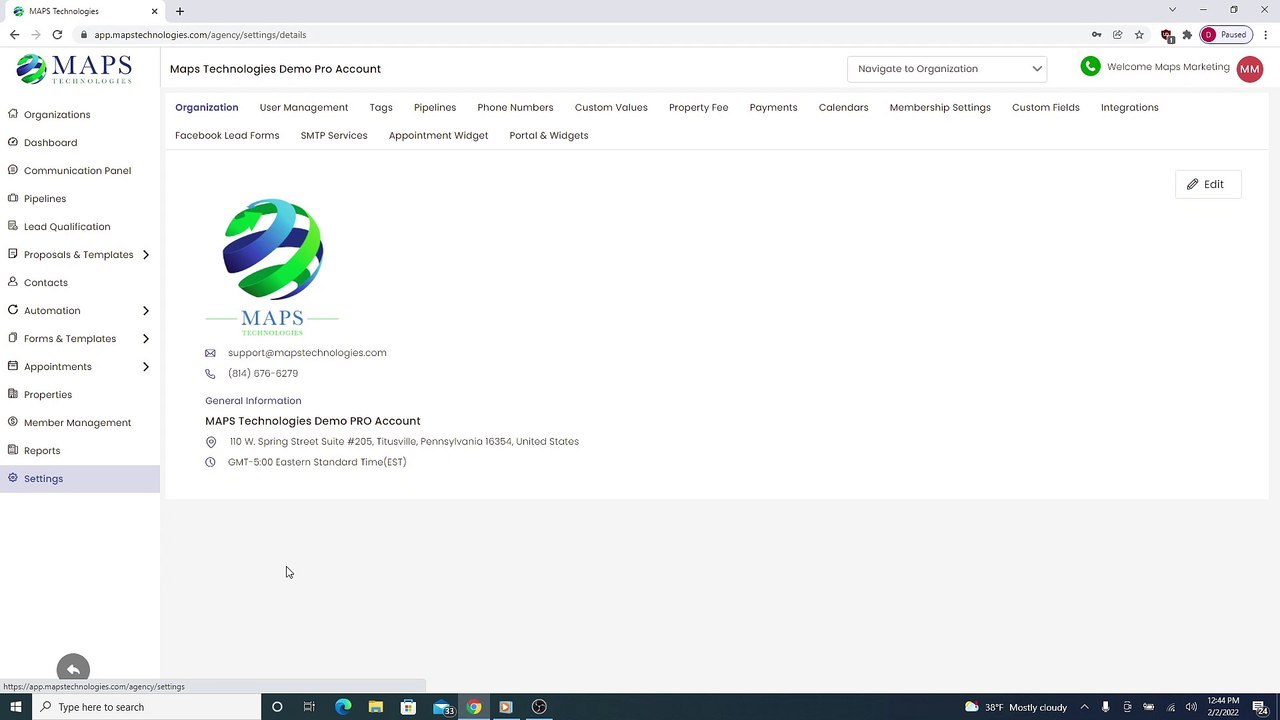
Task: Click the Paused Chrome profile button
Action: pyautogui.click(x=1225, y=34)
